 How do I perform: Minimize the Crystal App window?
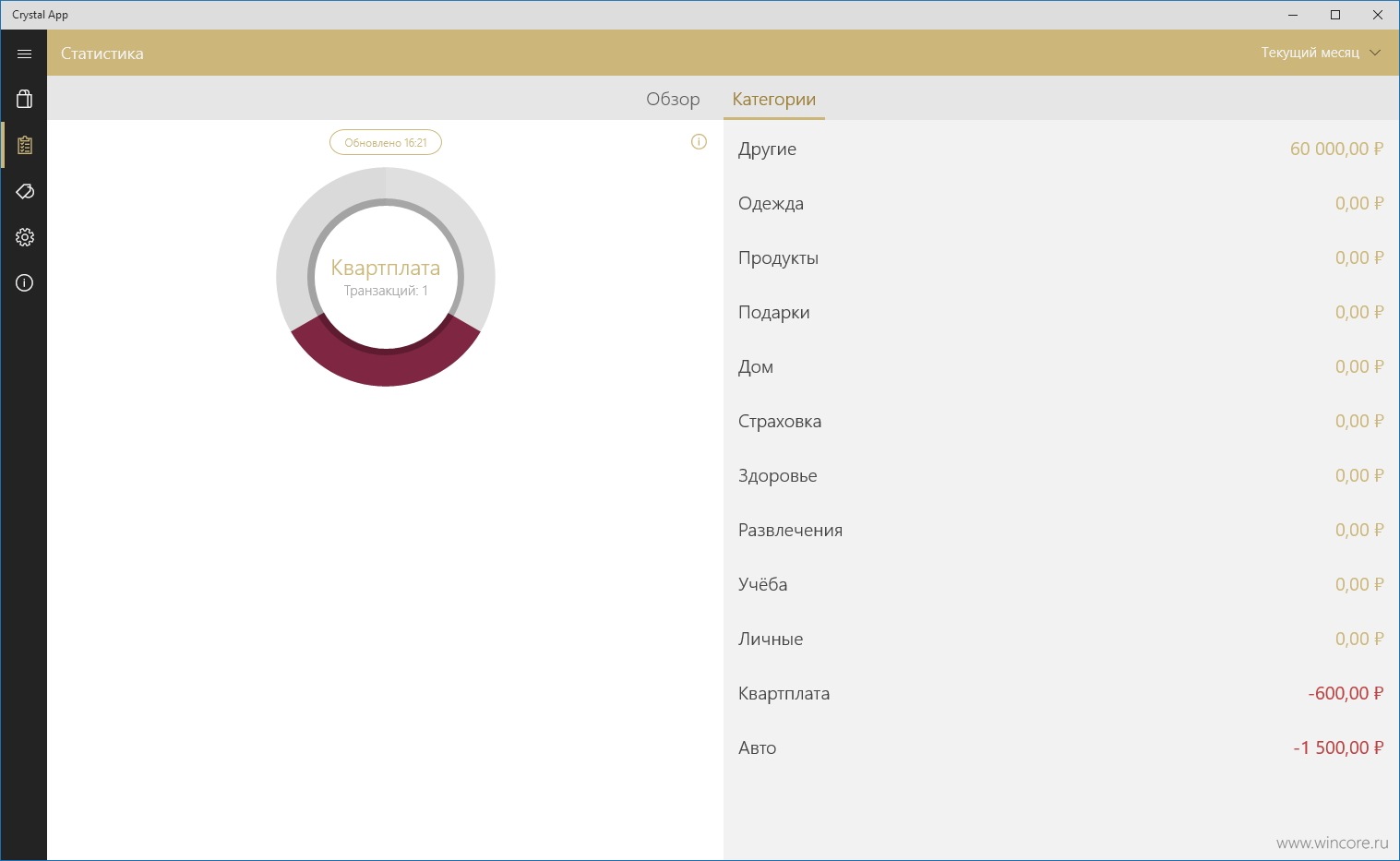pos(1293,15)
